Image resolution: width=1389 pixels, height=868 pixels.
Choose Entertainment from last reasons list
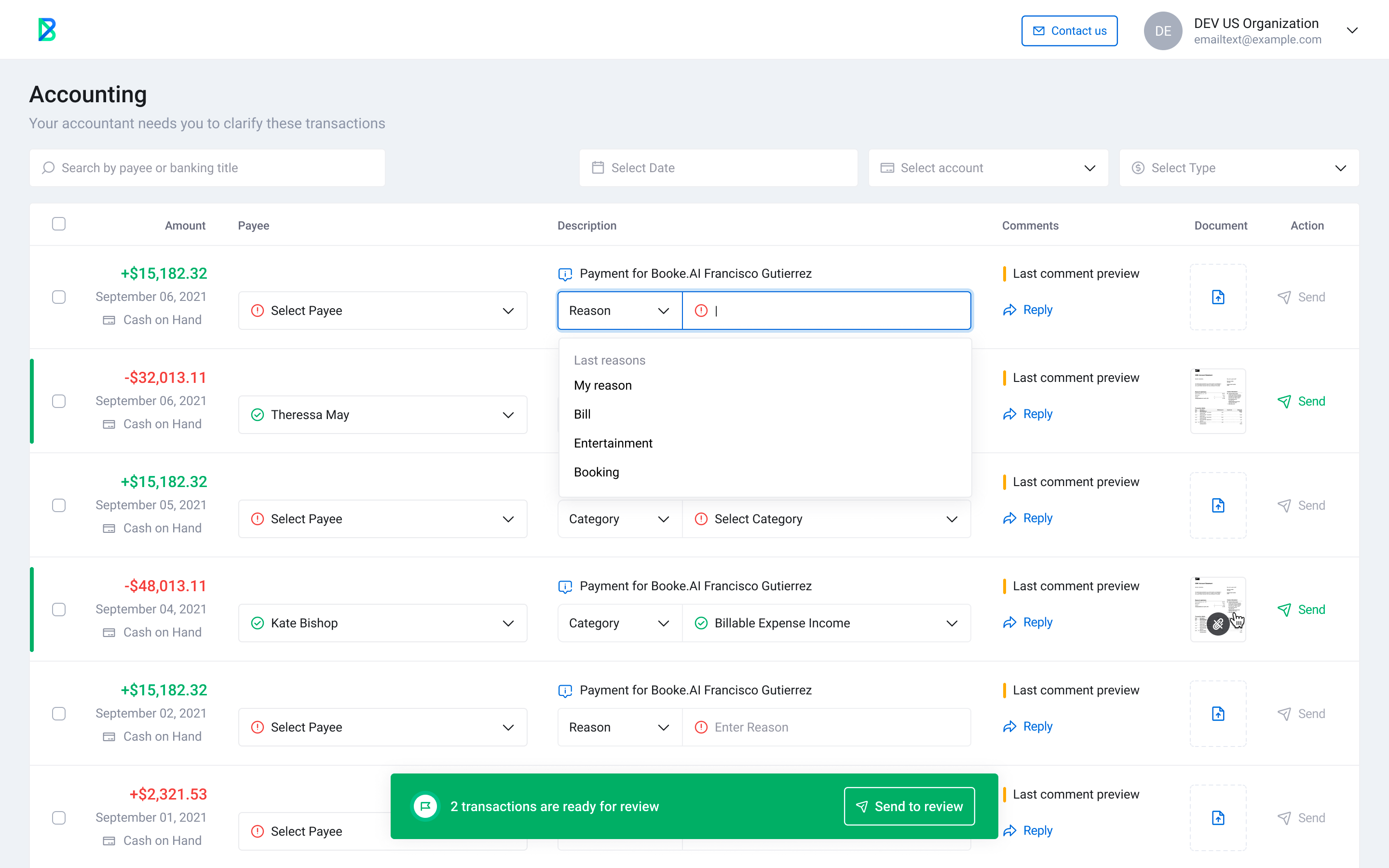click(613, 443)
